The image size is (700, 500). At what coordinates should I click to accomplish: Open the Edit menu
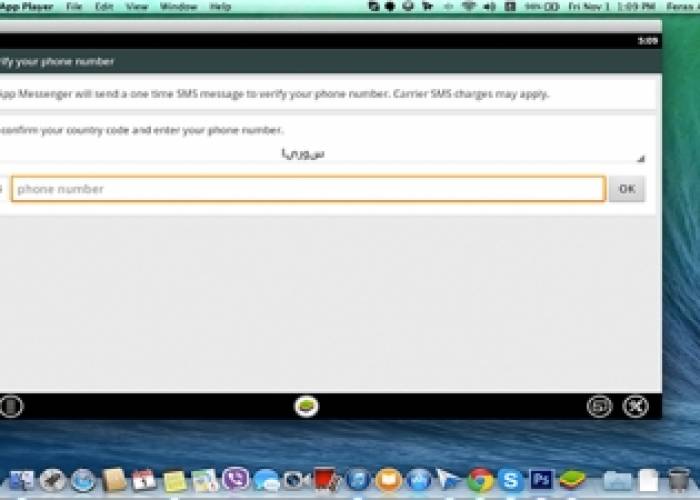[104, 6]
